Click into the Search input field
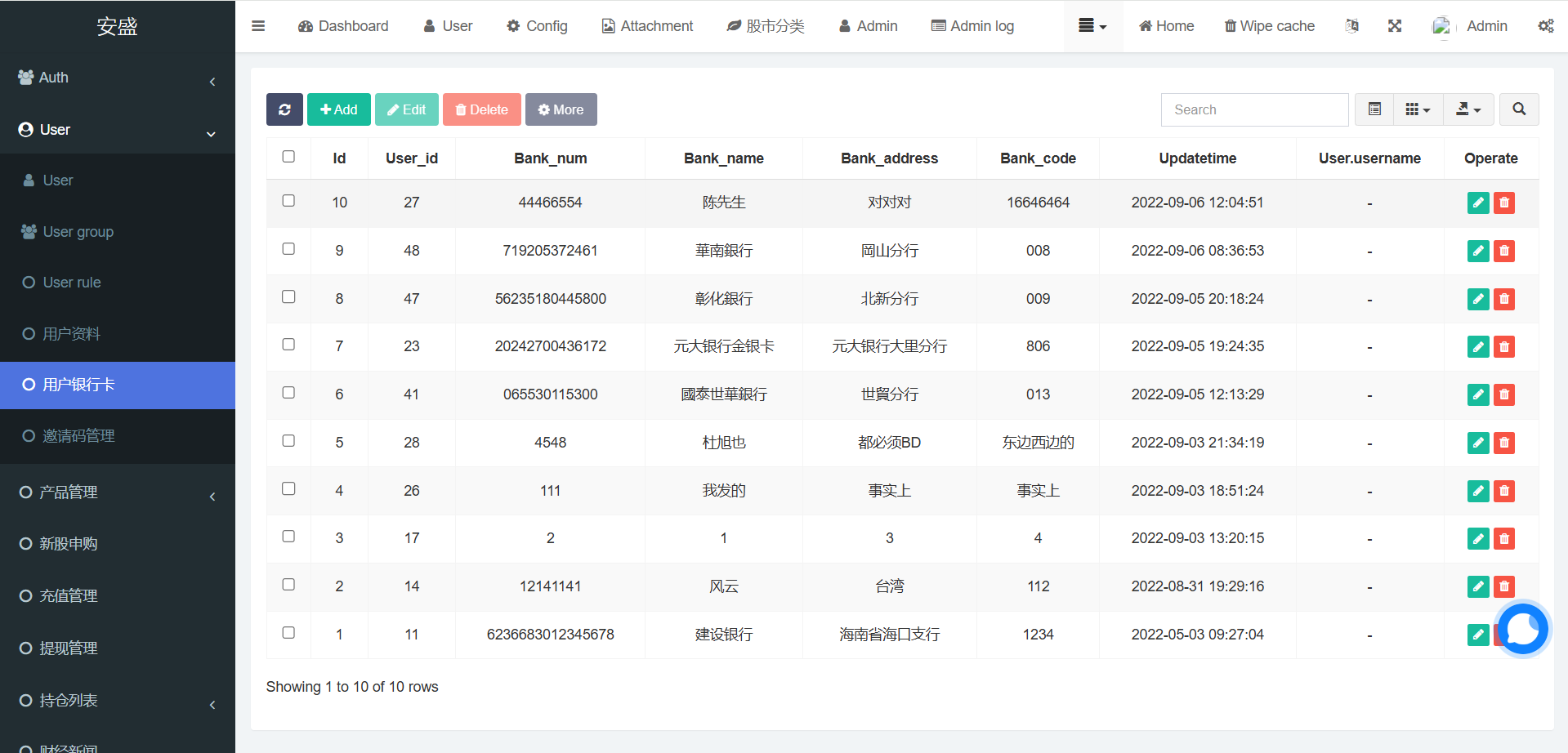Screen dimensions: 1568x753 point(1254,109)
